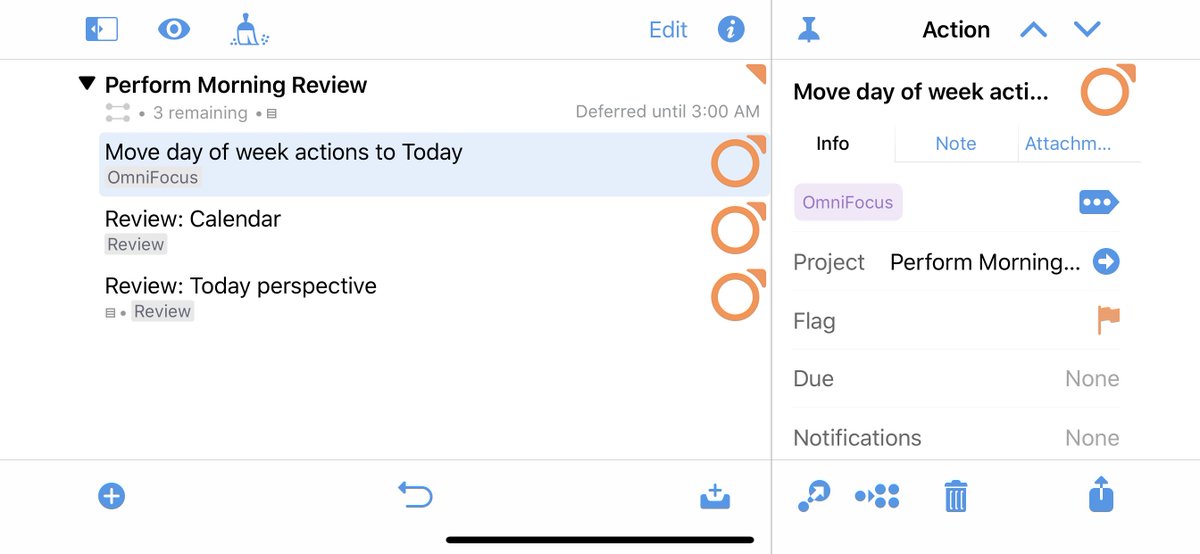Open the inspector info icon
1200x554 pixels.
tap(731, 30)
